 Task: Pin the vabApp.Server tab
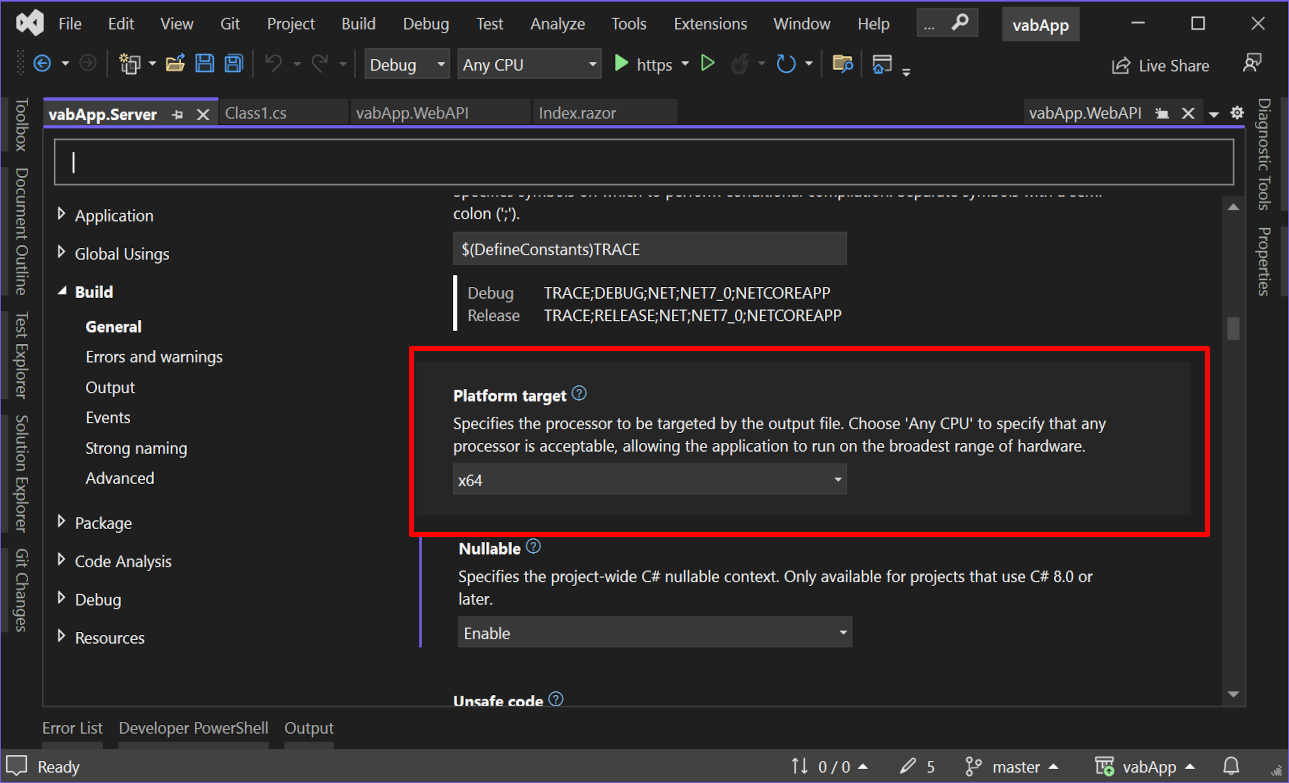pyautogui.click(x=178, y=114)
